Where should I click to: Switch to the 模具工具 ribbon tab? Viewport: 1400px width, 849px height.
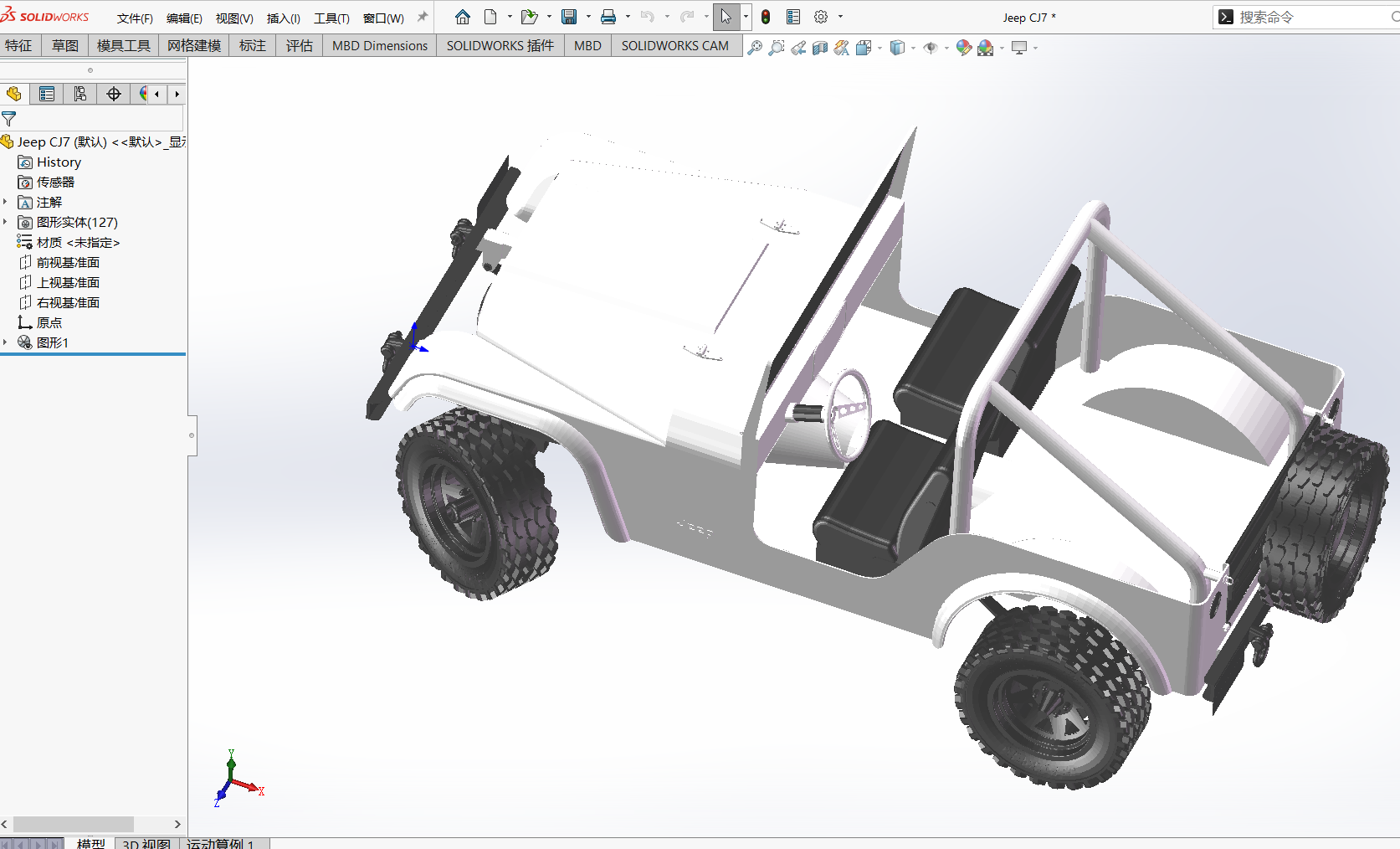(123, 46)
